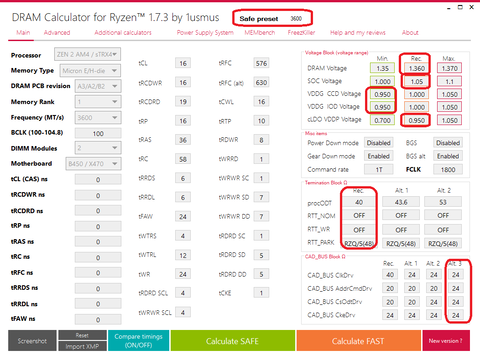Viewport: 480px width, 361px height.
Task: Click DRAM Voltage Rec. value 1.360
Action: [x=417, y=68]
